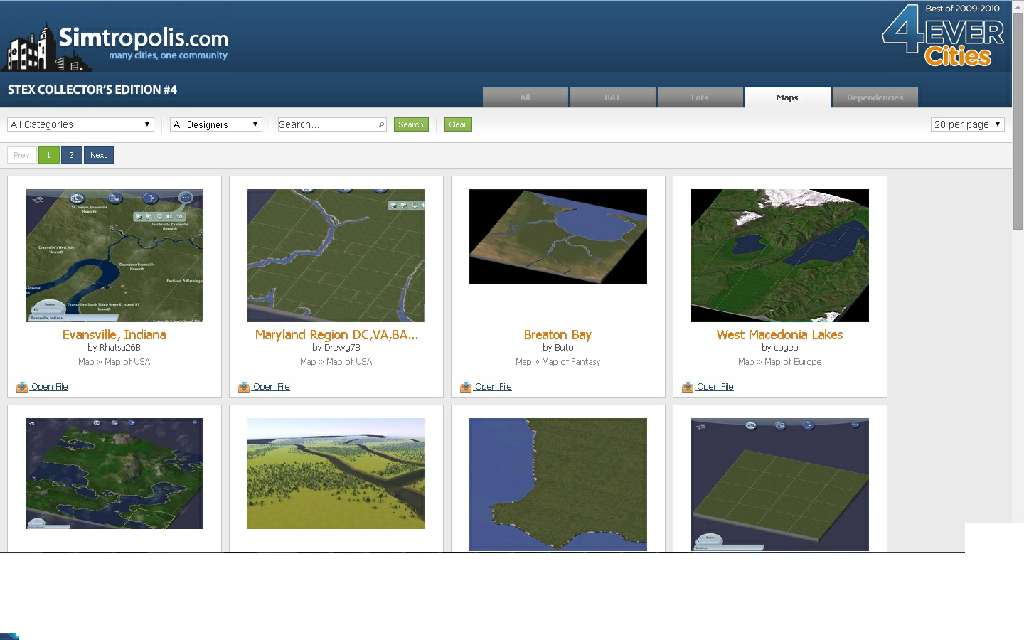The width and height of the screenshot is (1024, 640).
Task: Click the Breaton Bay map thumbnail
Action: pos(558,236)
